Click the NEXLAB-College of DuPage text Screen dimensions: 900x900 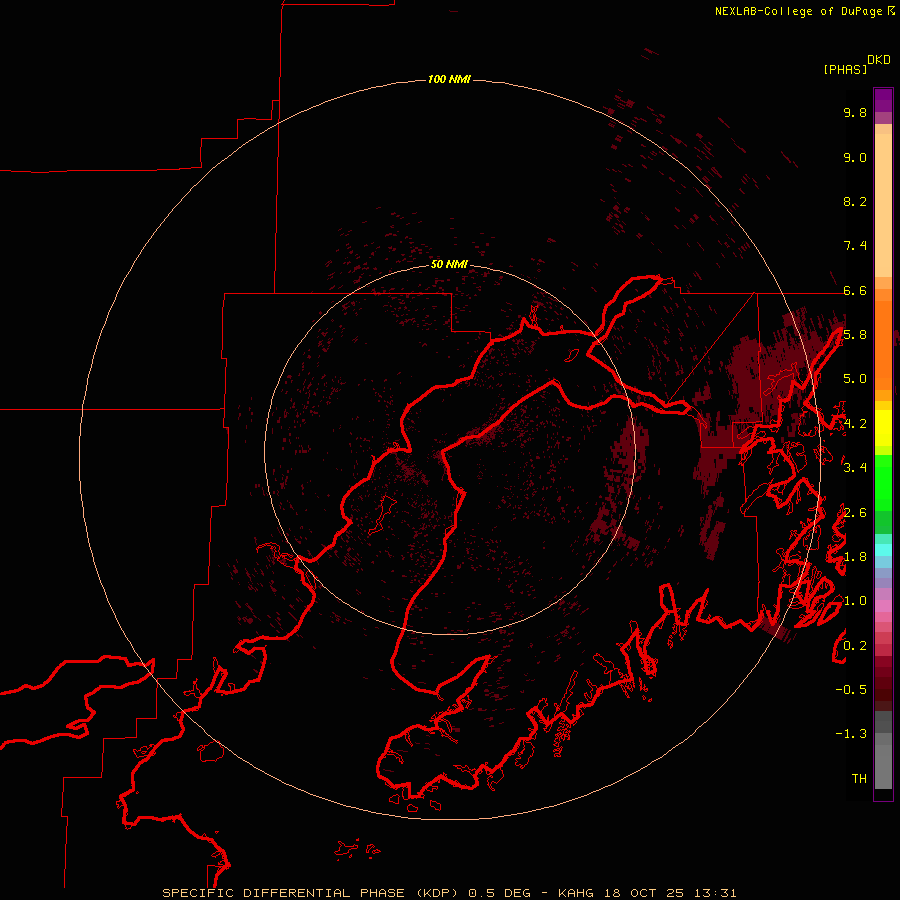click(798, 11)
